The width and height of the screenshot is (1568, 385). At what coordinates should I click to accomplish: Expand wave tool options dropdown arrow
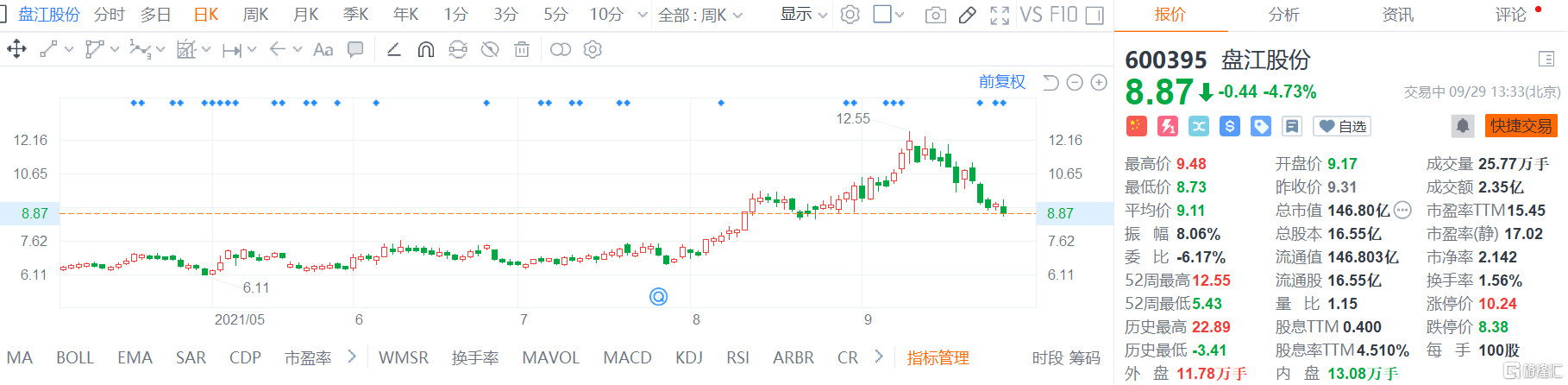pyautogui.click(x=160, y=50)
